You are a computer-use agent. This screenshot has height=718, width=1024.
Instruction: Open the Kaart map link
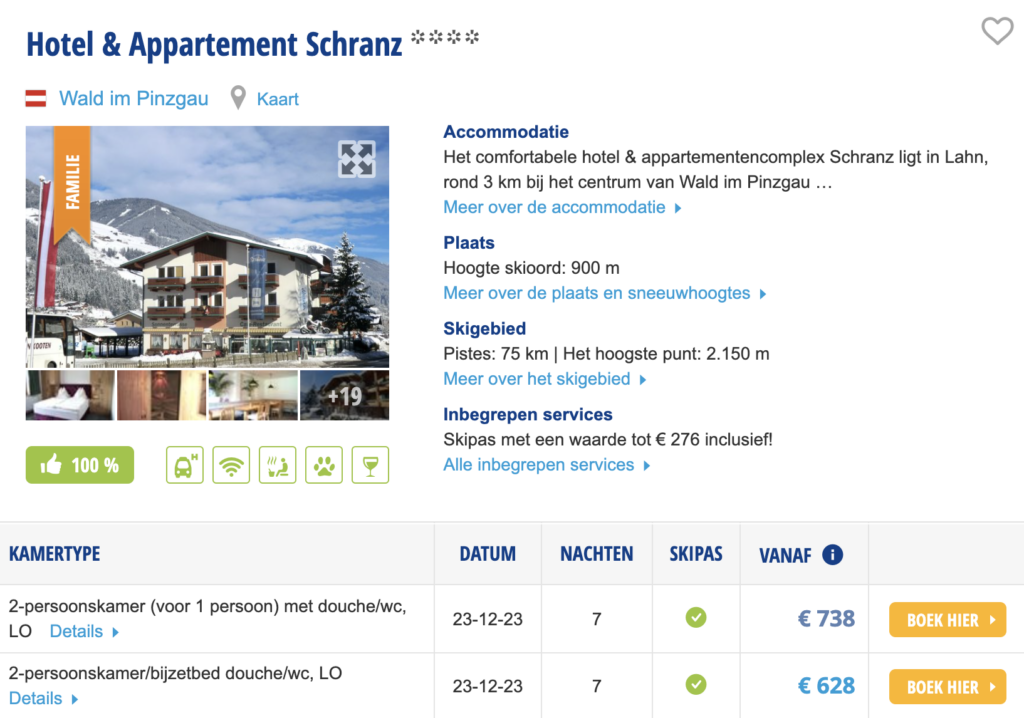click(x=278, y=99)
